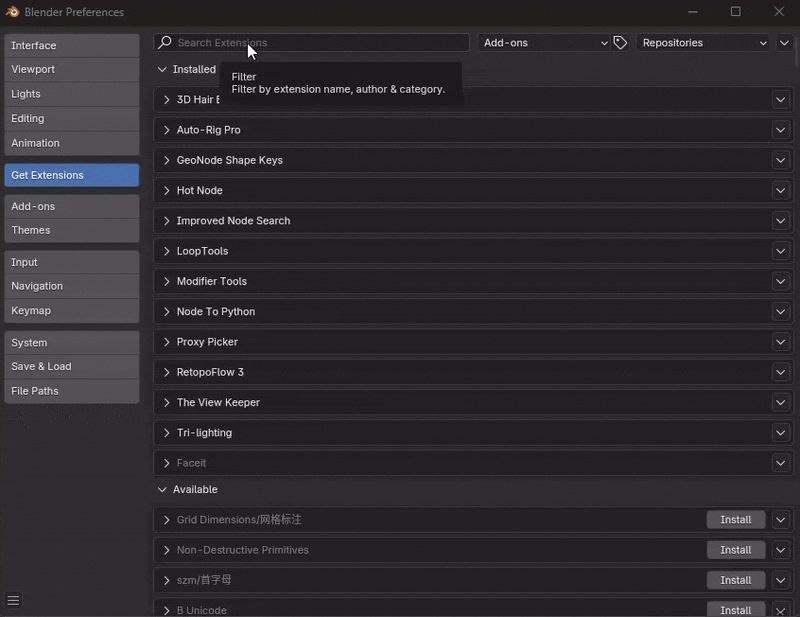Open options menu for GeoNode Shape Keys
Screen dimensions: 800x617
point(780,160)
